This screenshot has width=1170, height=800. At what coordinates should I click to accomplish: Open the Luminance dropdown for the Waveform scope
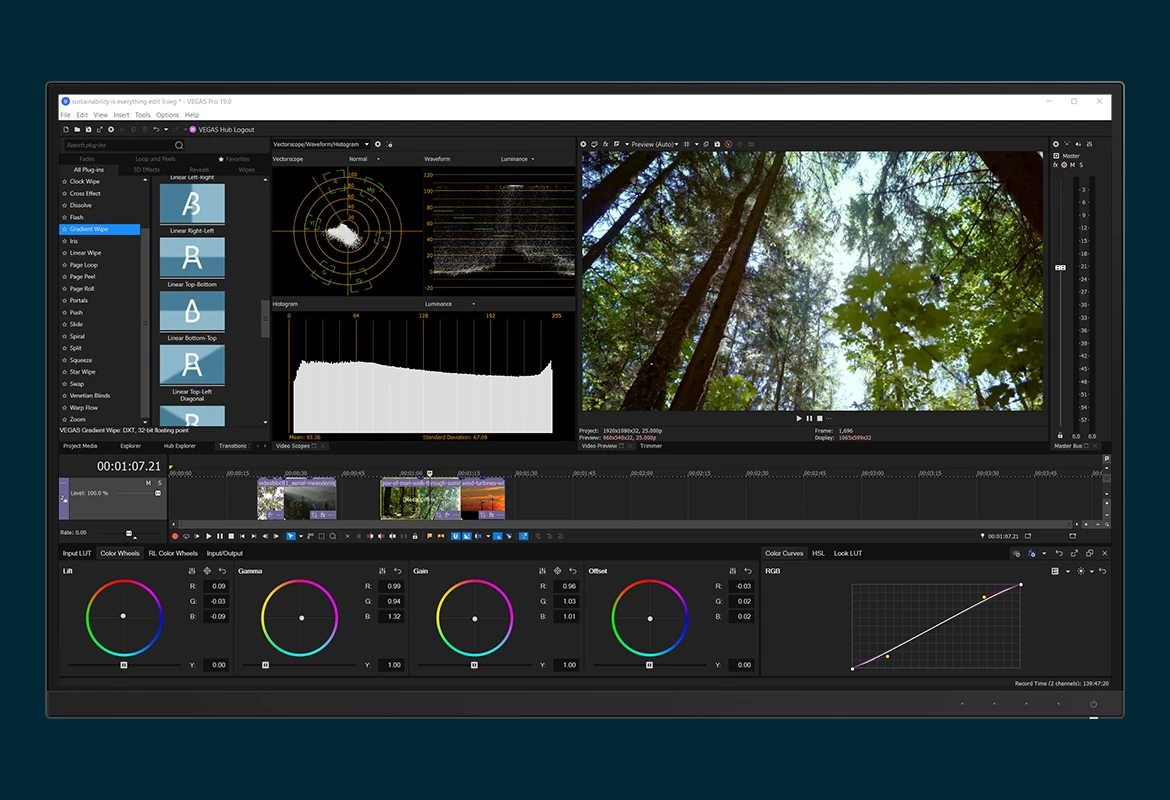[x=518, y=158]
